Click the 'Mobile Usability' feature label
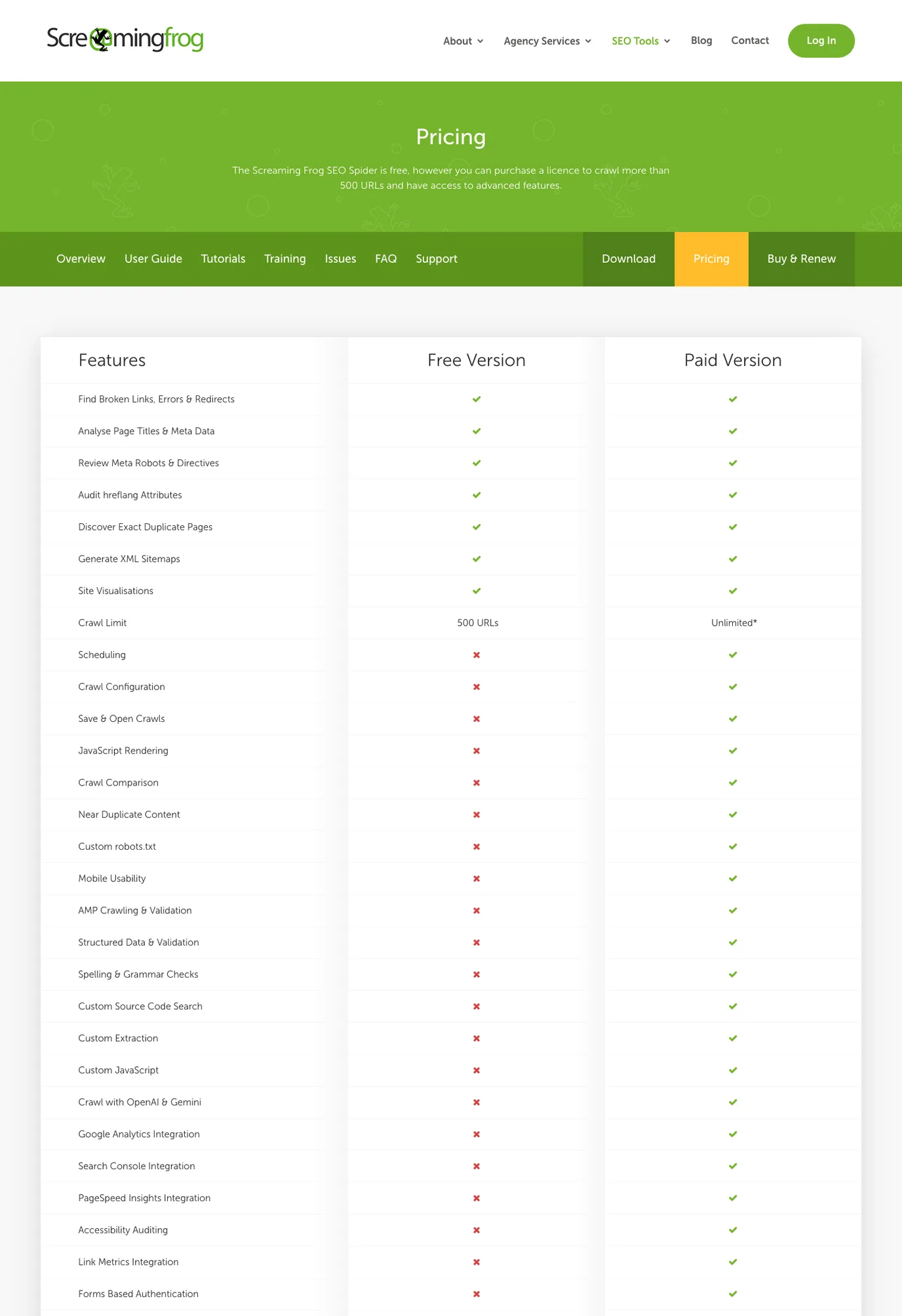The width and height of the screenshot is (902, 1316). pos(112,879)
